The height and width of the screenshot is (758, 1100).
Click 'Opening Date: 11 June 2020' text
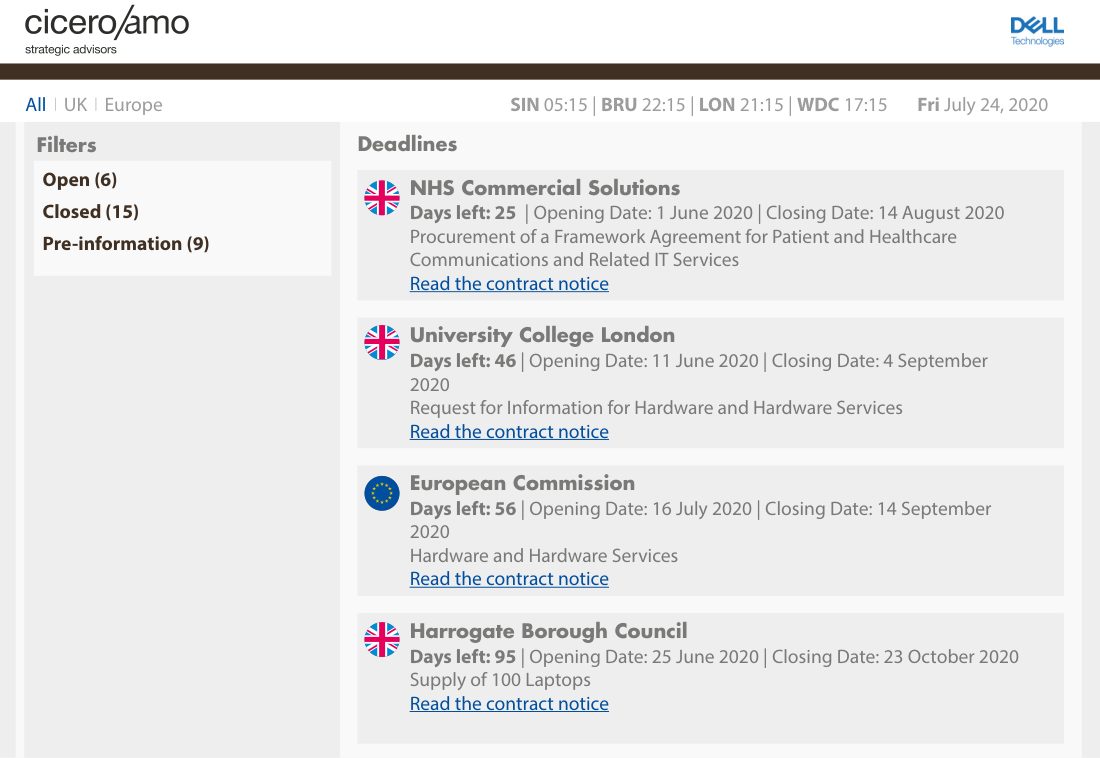[644, 361]
